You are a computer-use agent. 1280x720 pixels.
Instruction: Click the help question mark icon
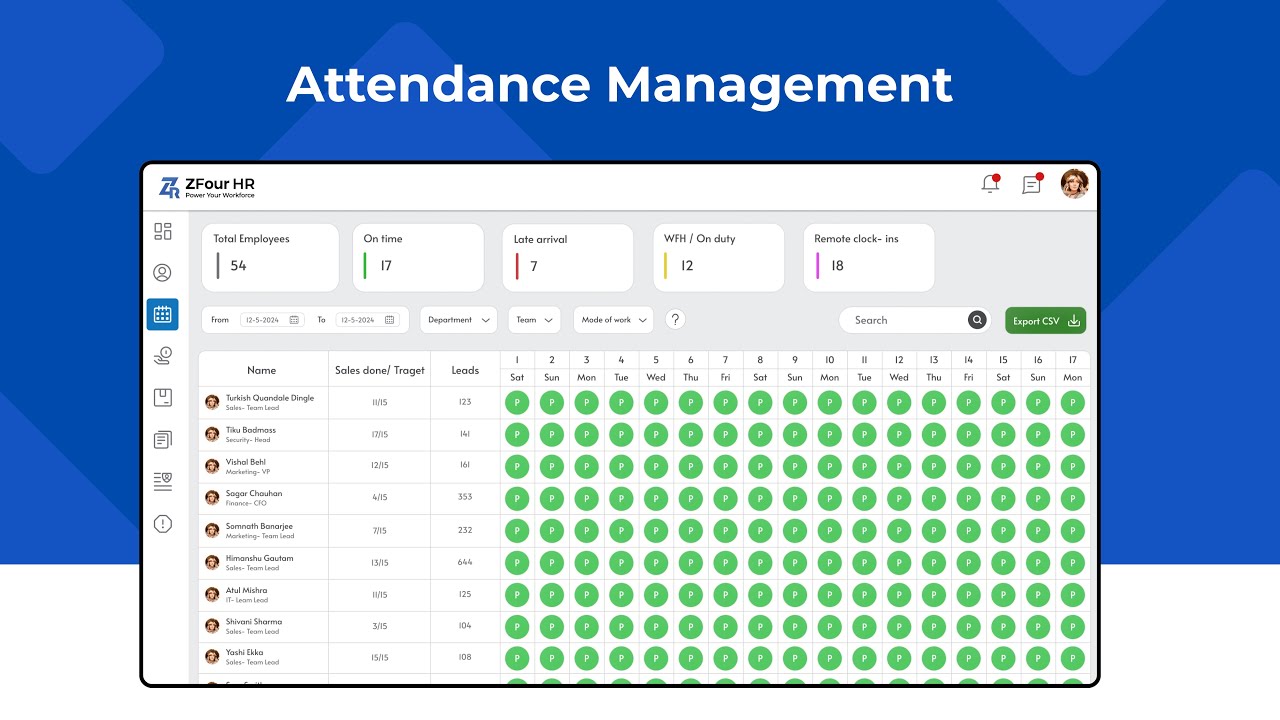(675, 320)
